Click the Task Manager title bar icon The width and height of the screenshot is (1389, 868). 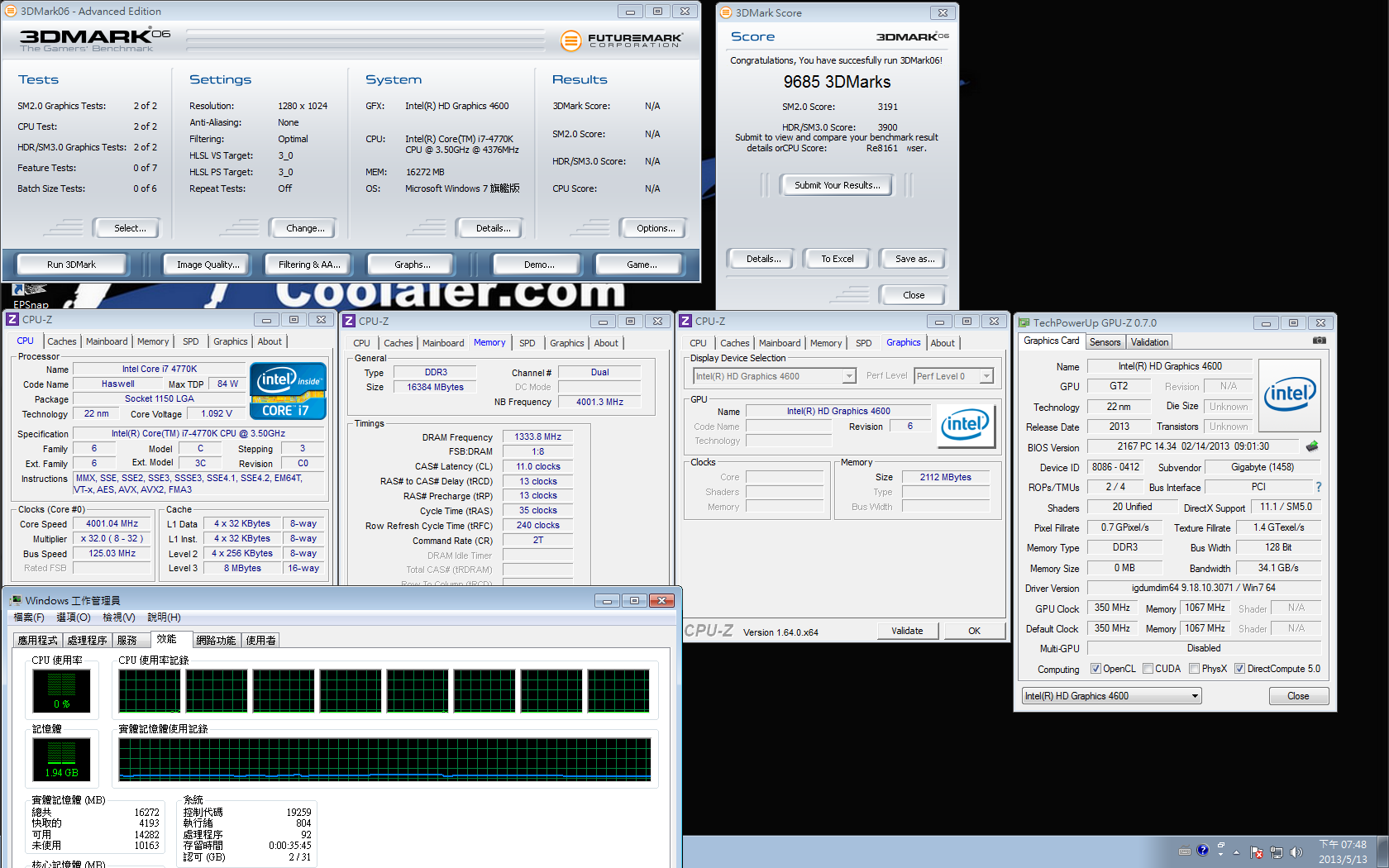click(x=15, y=600)
